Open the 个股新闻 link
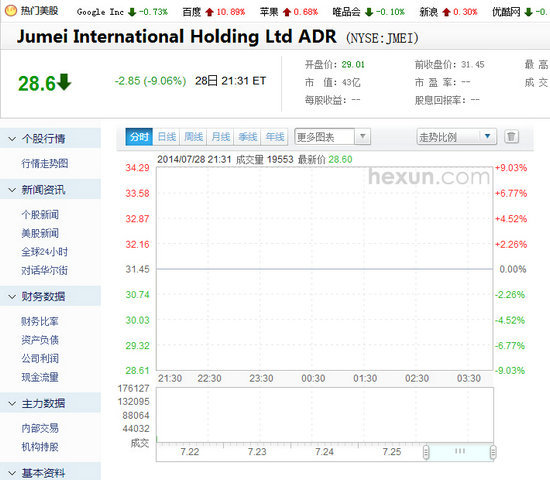The image size is (550, 480). coord(40,214)
